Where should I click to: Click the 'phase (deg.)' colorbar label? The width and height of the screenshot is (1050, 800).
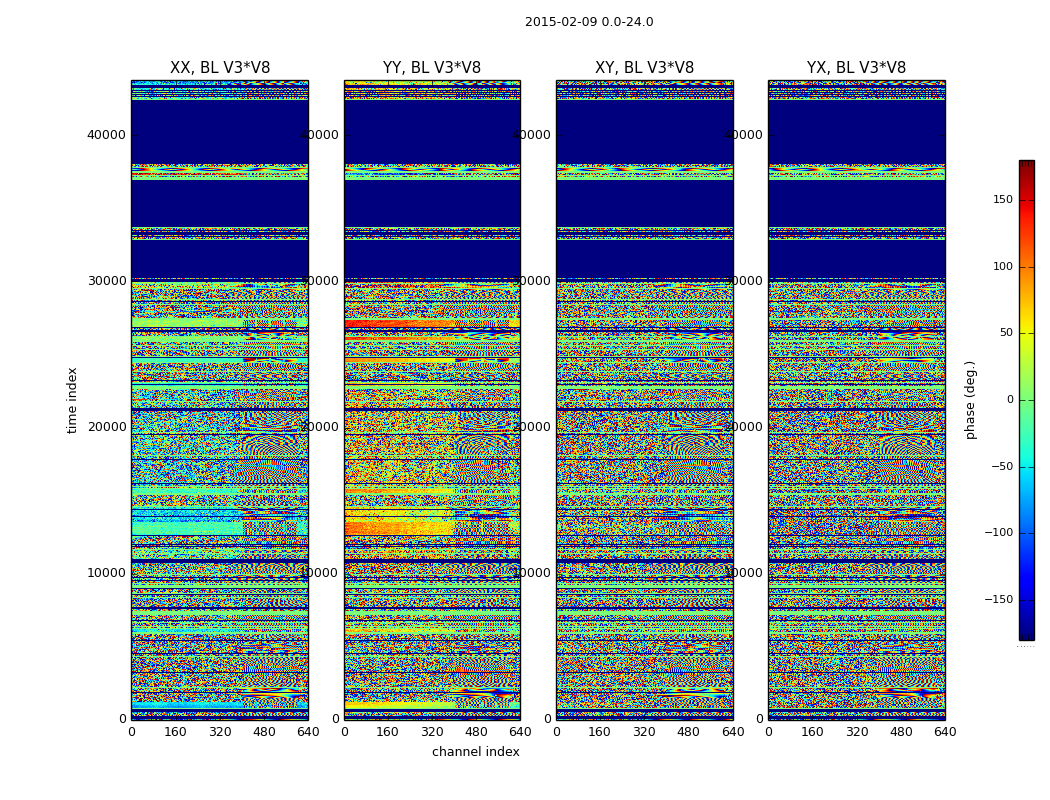(970, 400)
